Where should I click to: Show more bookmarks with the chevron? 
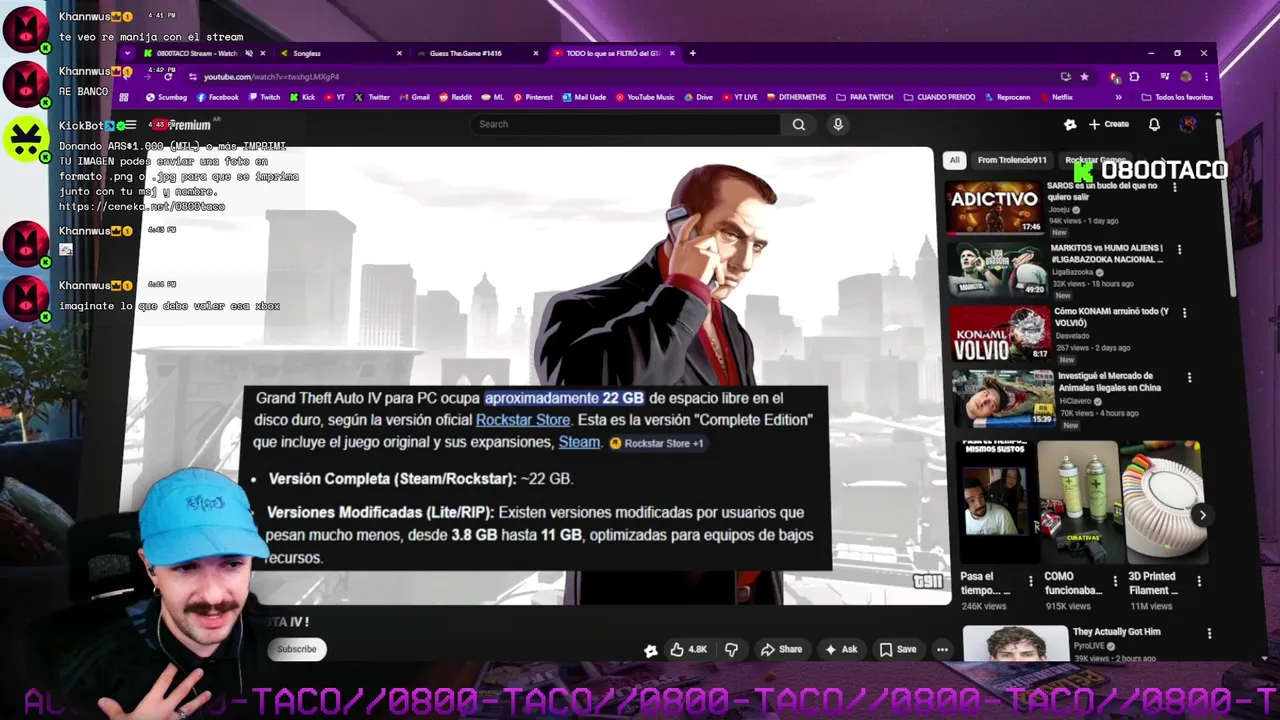click(1118, 97)
